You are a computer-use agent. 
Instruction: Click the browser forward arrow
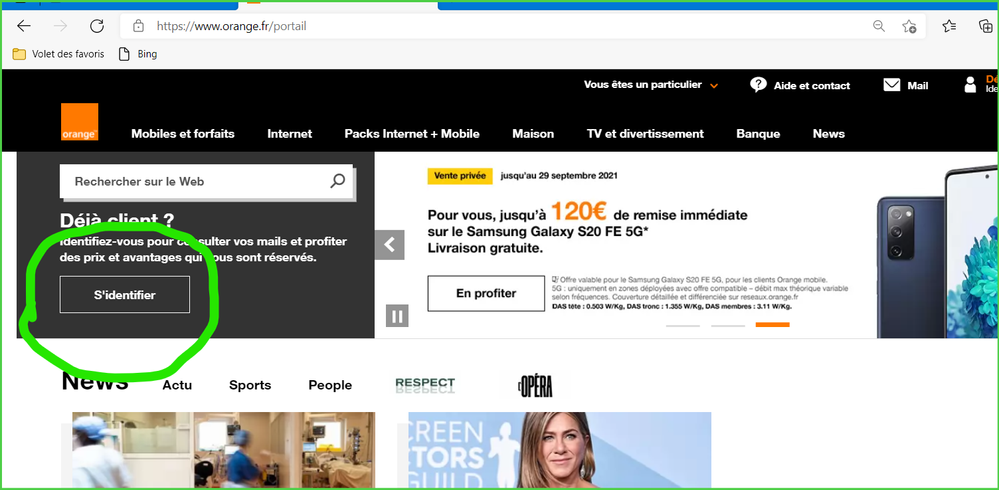pyautogui.click(x=61, y=26)
